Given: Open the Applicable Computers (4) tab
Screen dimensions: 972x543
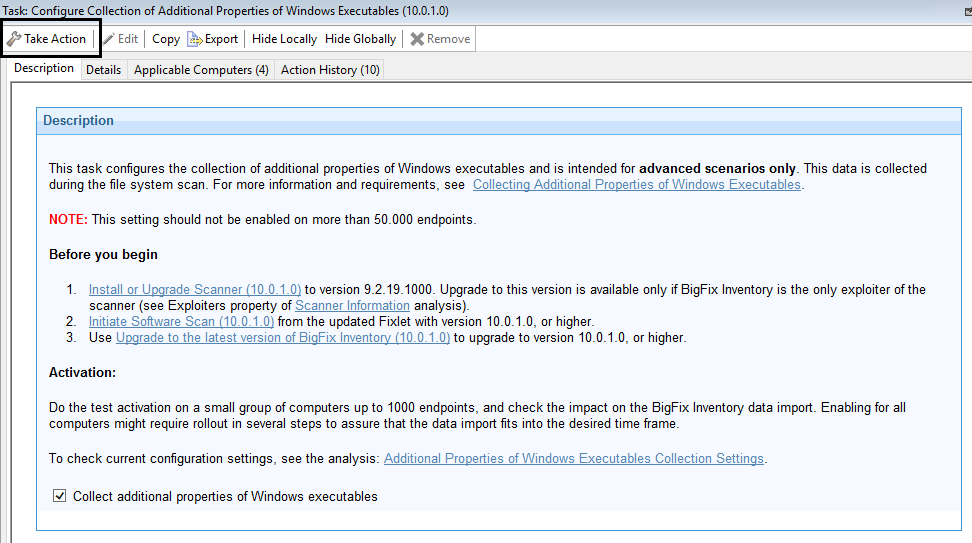Looking at the screenshot, I should point(201,70).
